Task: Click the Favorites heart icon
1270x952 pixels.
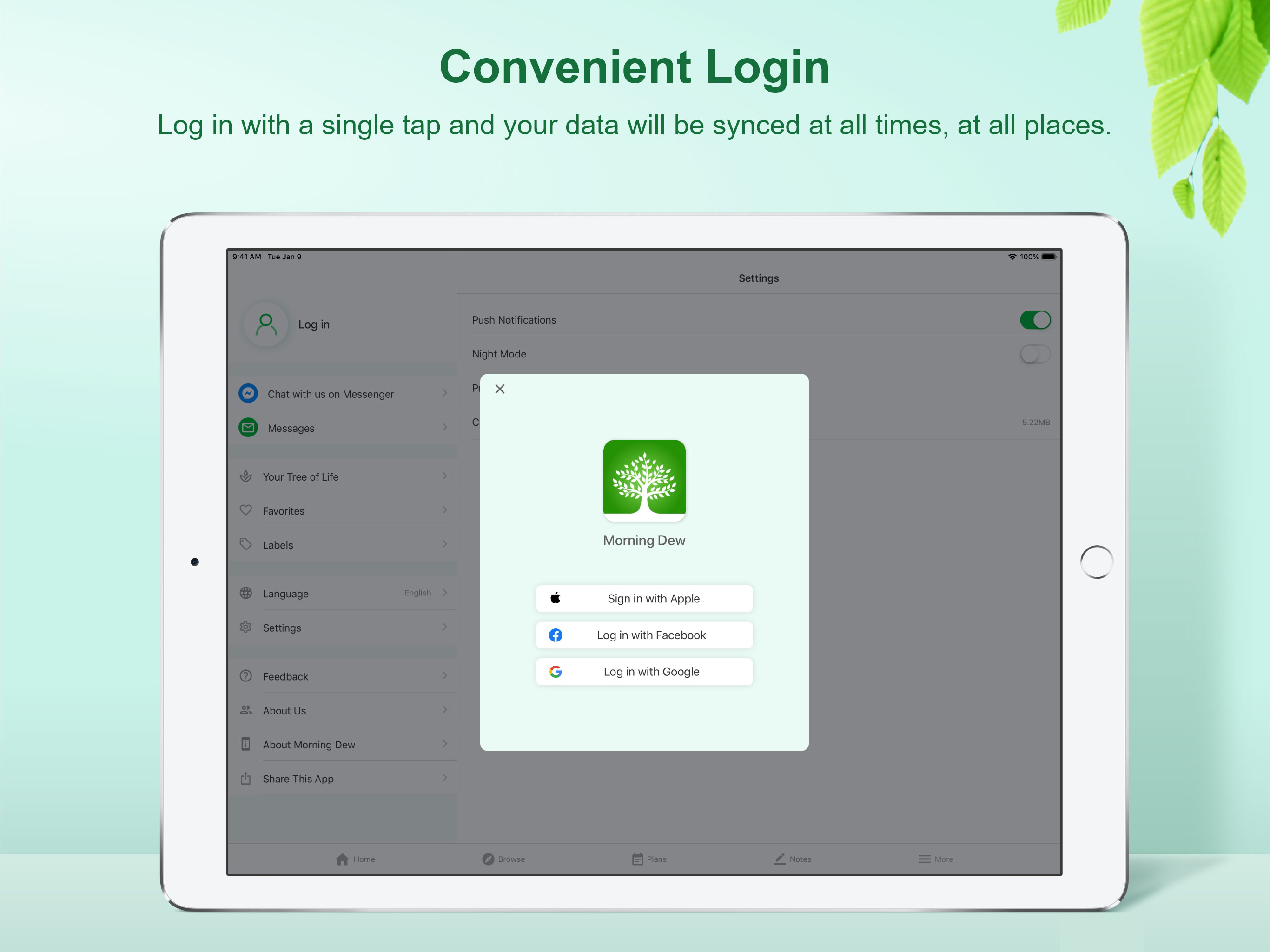Action: tap(246, 510)
